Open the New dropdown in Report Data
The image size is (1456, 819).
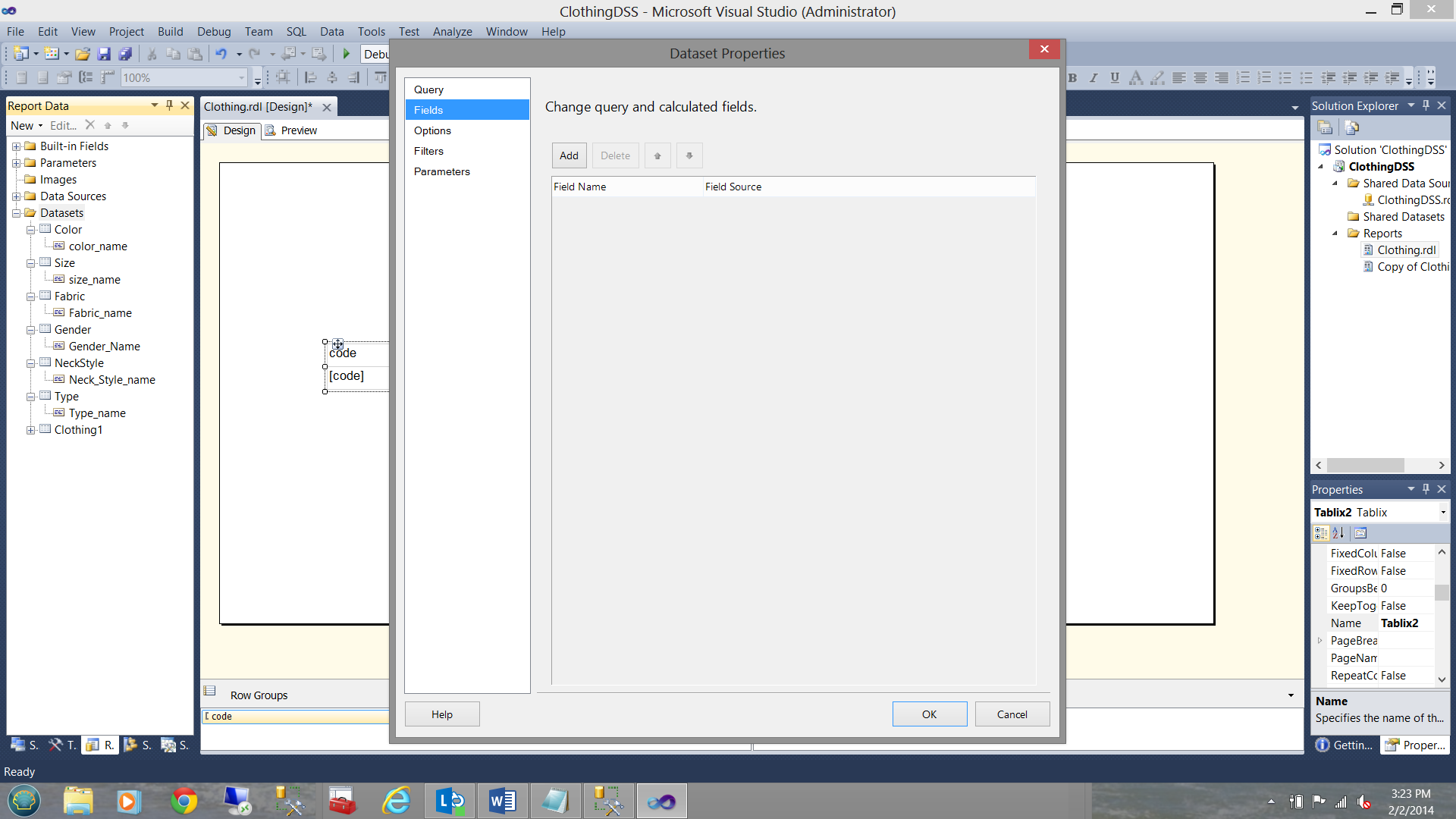[27, 126]
